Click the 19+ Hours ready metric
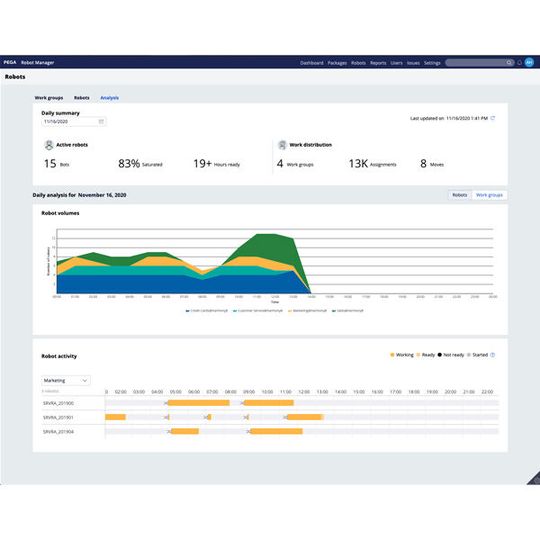Viewport: 540px width, 540px height. tap(216, 164)
